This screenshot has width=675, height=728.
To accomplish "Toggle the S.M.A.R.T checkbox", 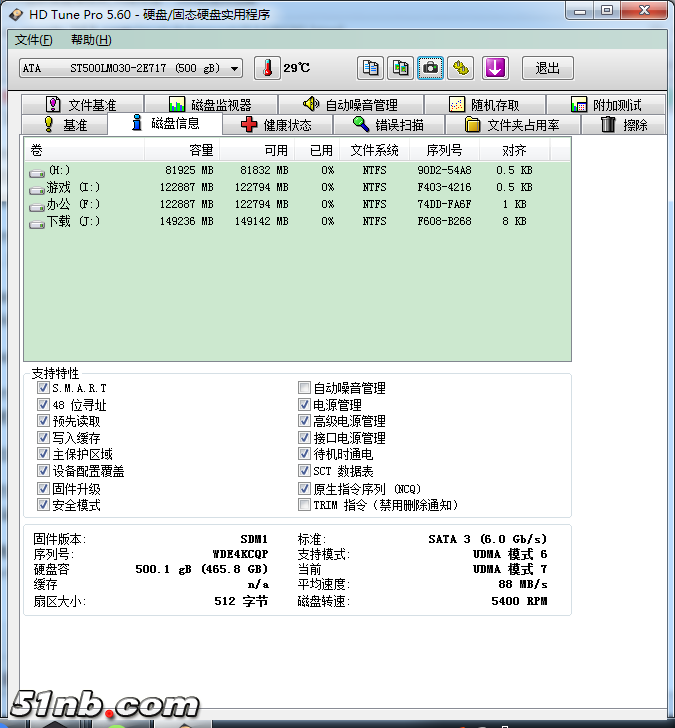I will pos(43,388).
